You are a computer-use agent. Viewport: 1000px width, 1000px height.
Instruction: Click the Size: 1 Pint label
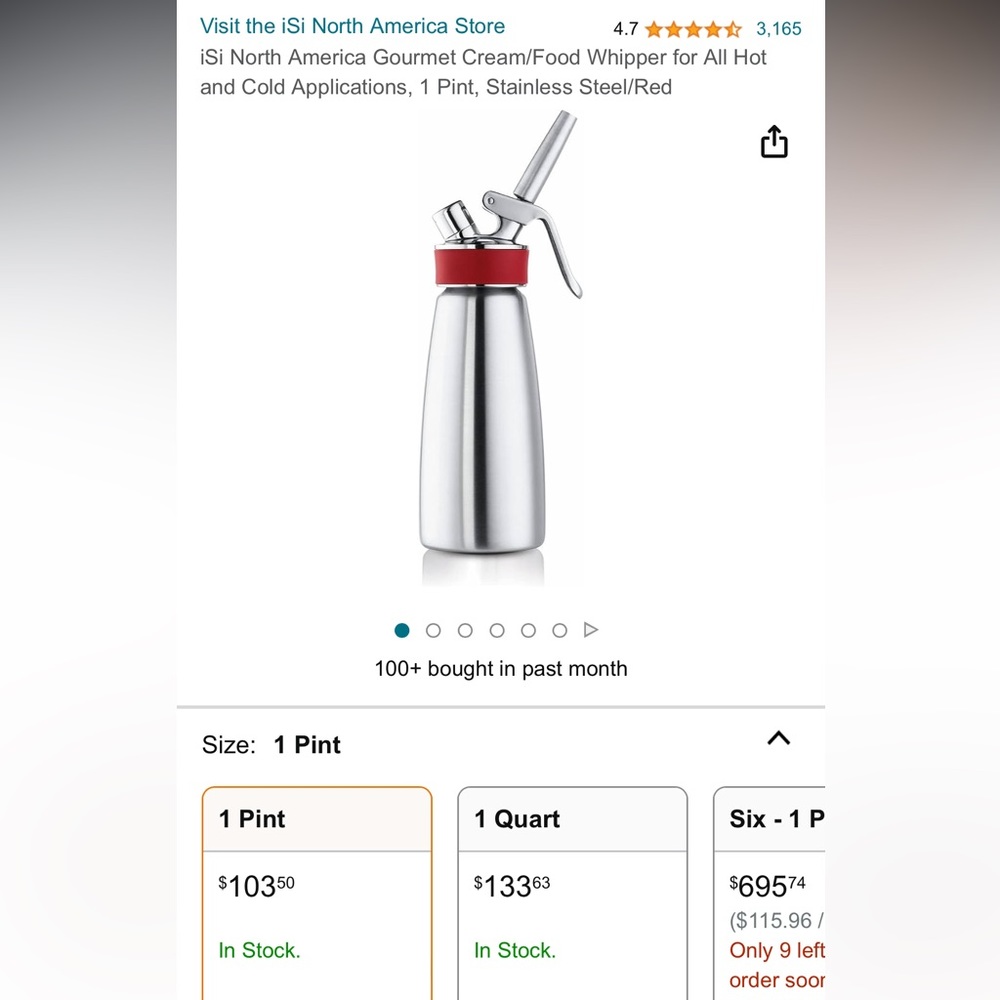coord(271,745)
